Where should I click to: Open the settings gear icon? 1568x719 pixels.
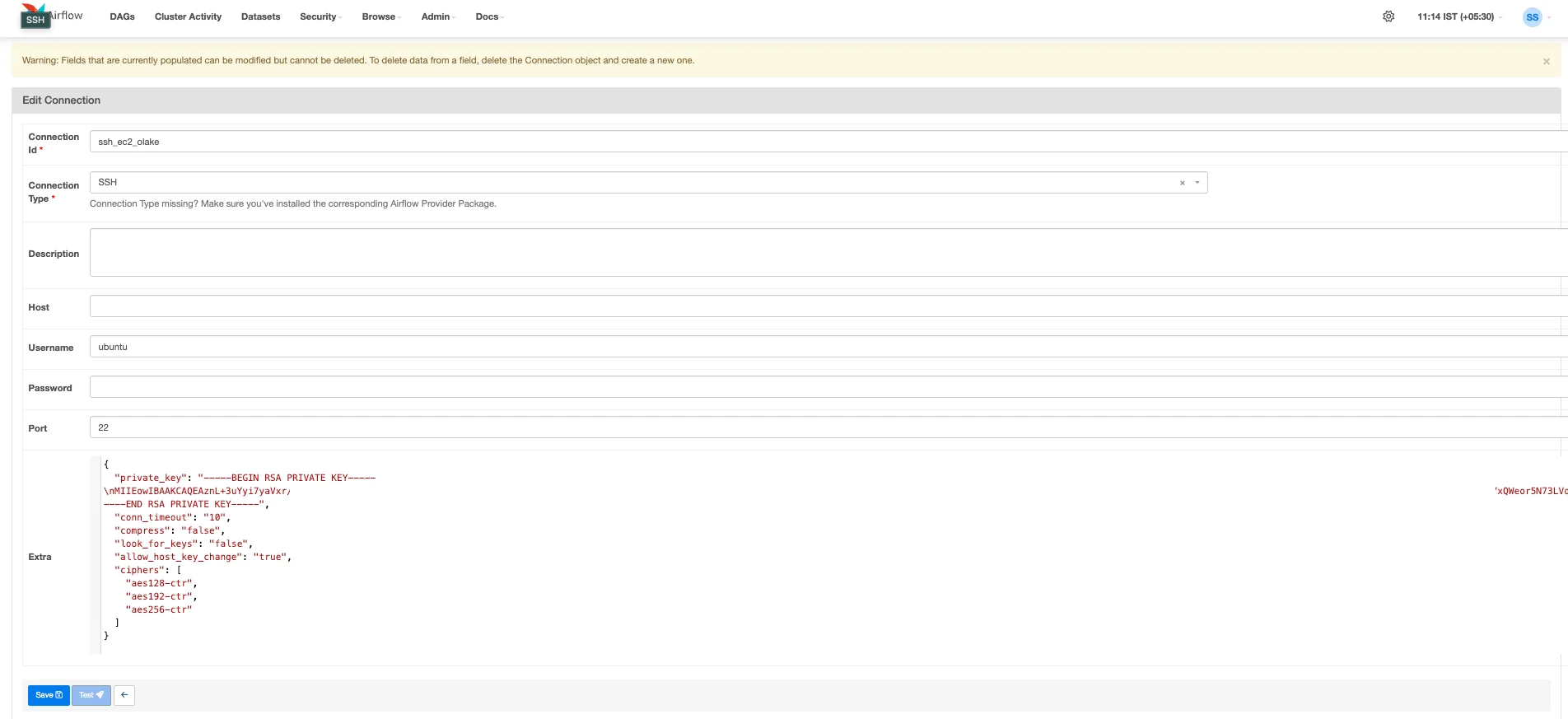(x=1388, y=16)
